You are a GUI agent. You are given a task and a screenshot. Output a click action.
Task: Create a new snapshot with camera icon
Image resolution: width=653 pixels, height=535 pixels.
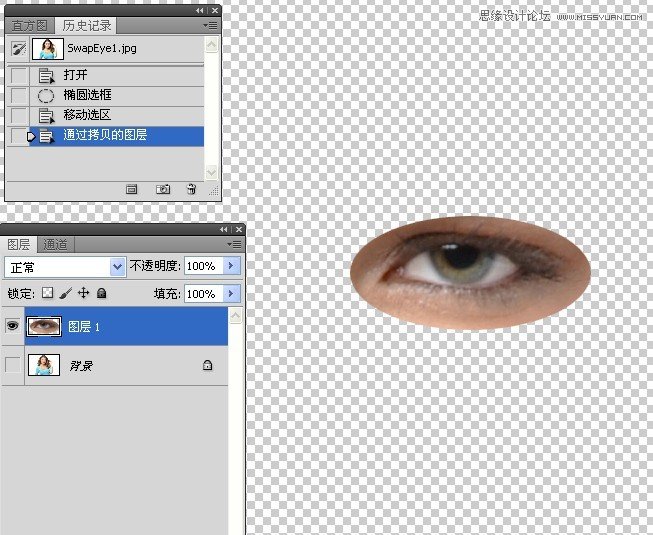[163, 189]
